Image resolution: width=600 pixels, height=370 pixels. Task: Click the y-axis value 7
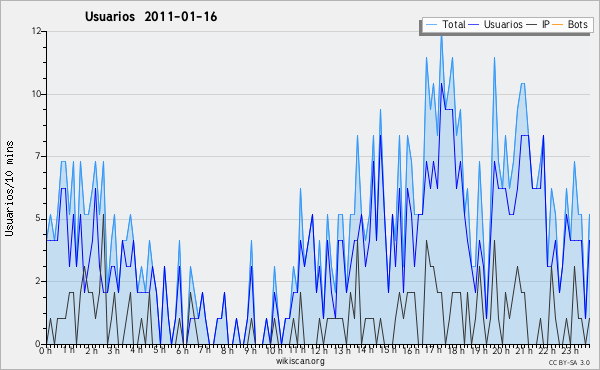39,156
